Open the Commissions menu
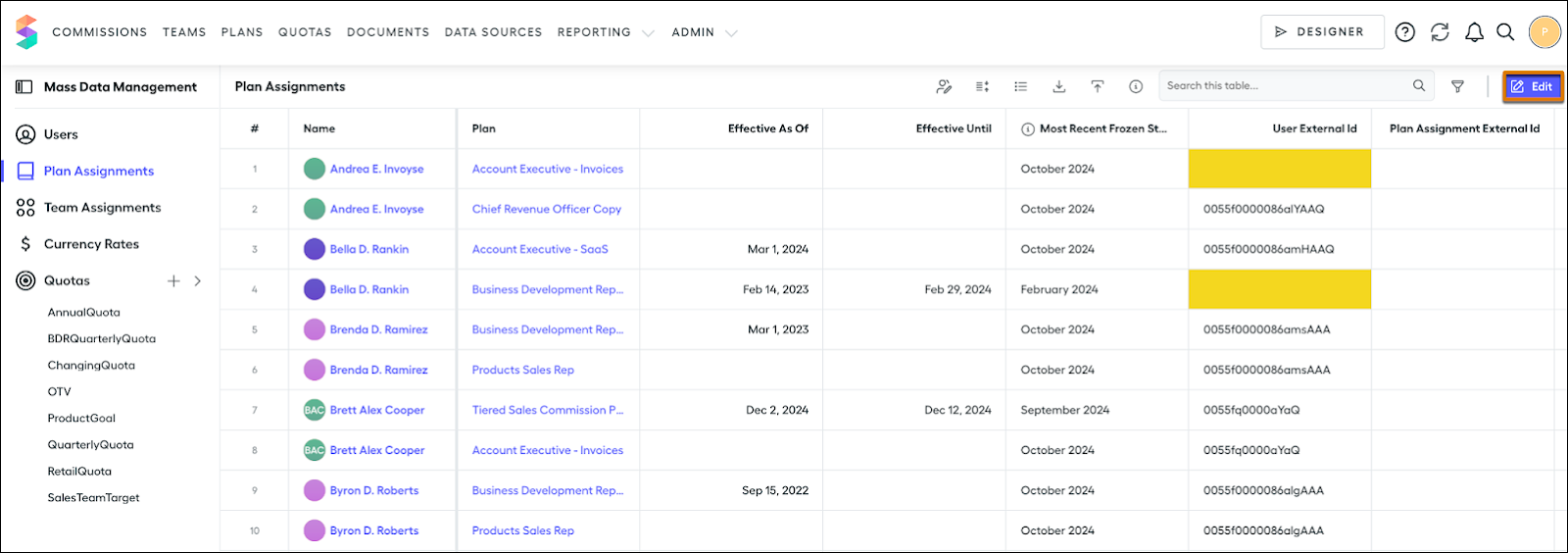 (100, 32)
